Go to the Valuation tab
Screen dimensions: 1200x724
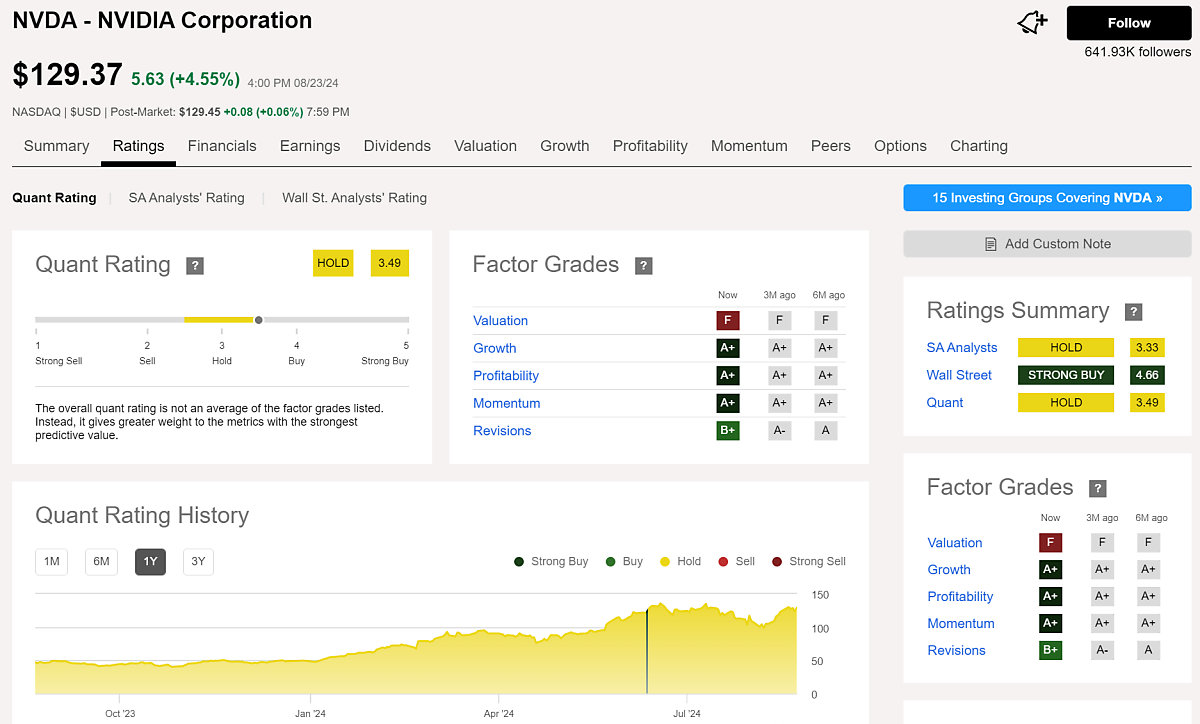tap(485, 146)
